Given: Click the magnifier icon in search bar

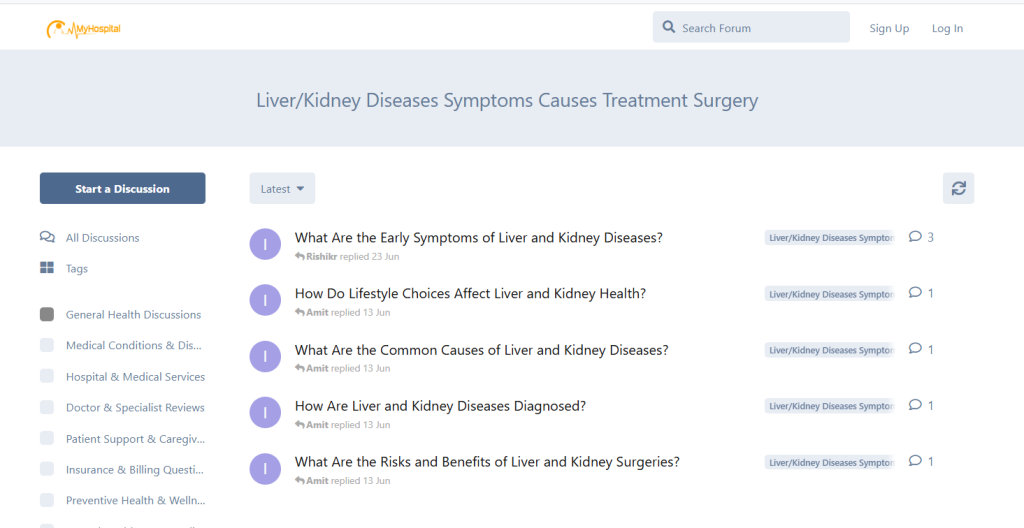Looking at the screenshot, I should coord(669,28).
